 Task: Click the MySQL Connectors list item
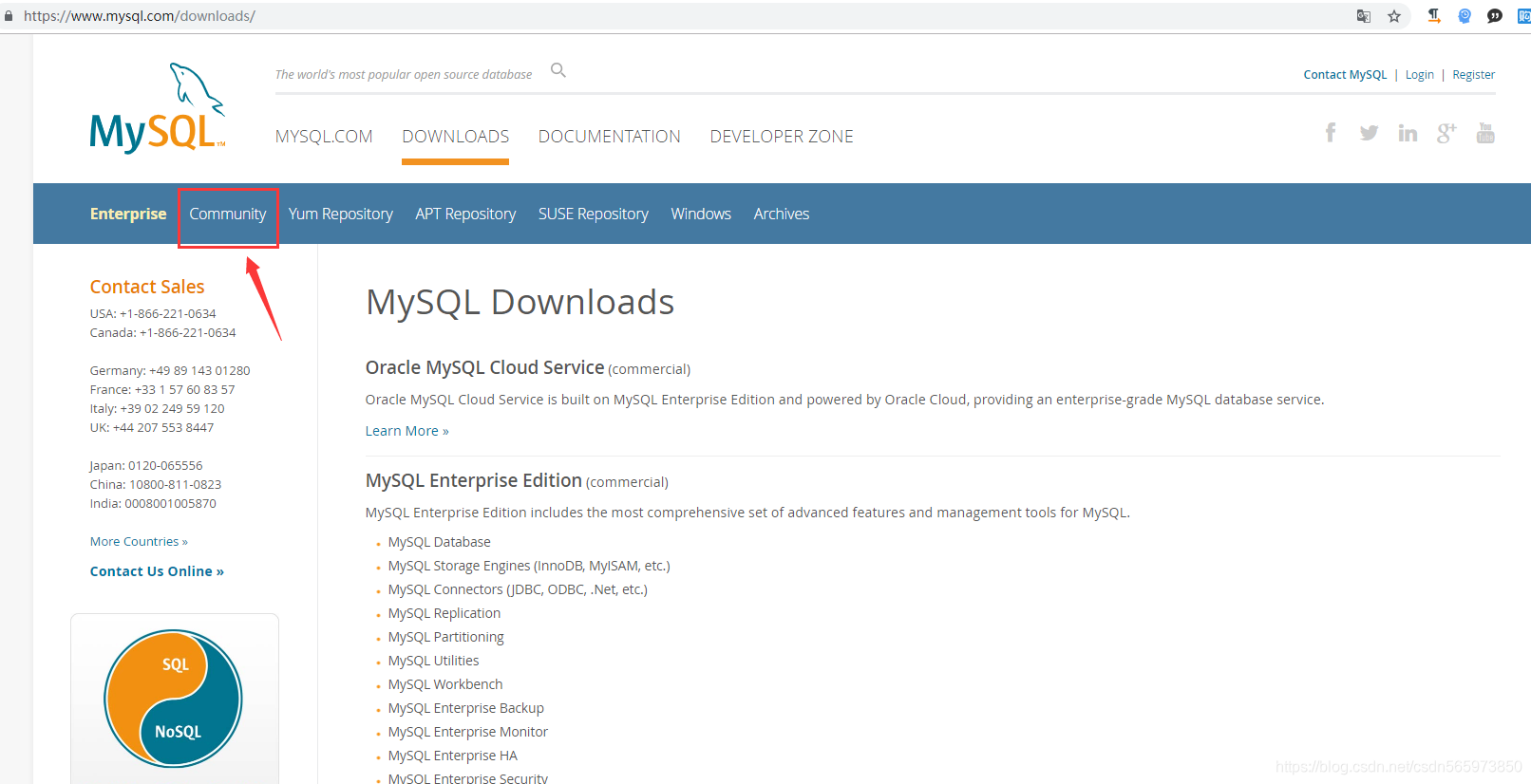(518, 589)
